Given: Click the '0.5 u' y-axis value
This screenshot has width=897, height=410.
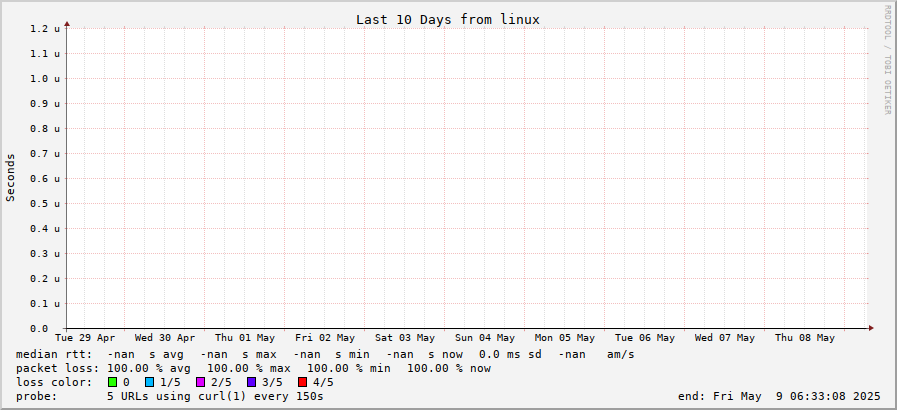Looking at the screenshot, I should (45, 204).
